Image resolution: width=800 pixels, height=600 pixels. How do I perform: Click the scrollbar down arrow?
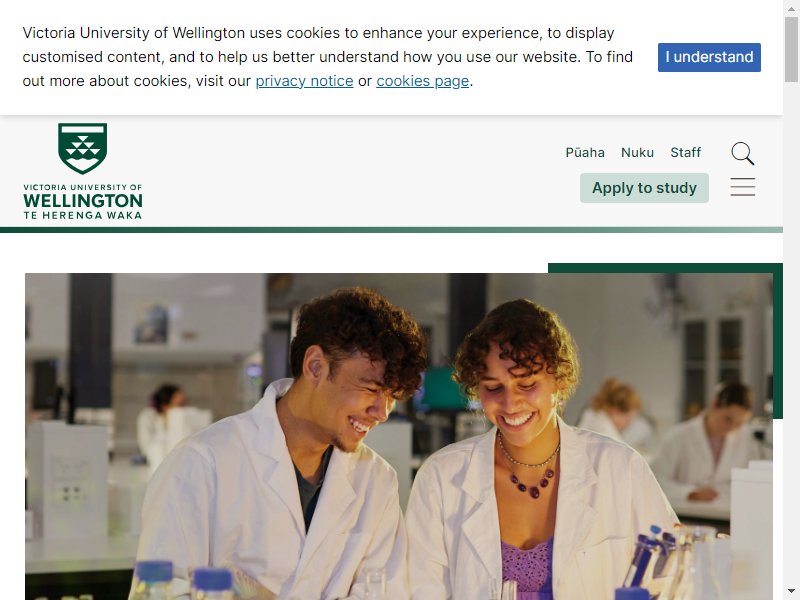tap(792, 592)
